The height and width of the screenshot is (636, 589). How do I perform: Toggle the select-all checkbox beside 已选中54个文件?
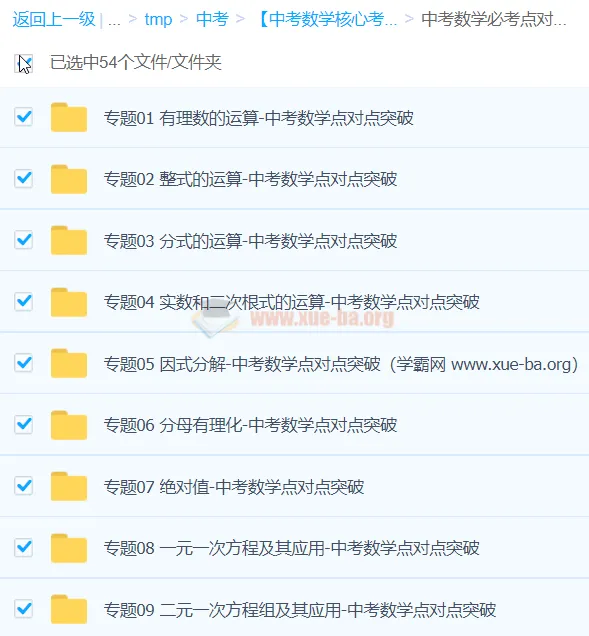click(24, 63)
